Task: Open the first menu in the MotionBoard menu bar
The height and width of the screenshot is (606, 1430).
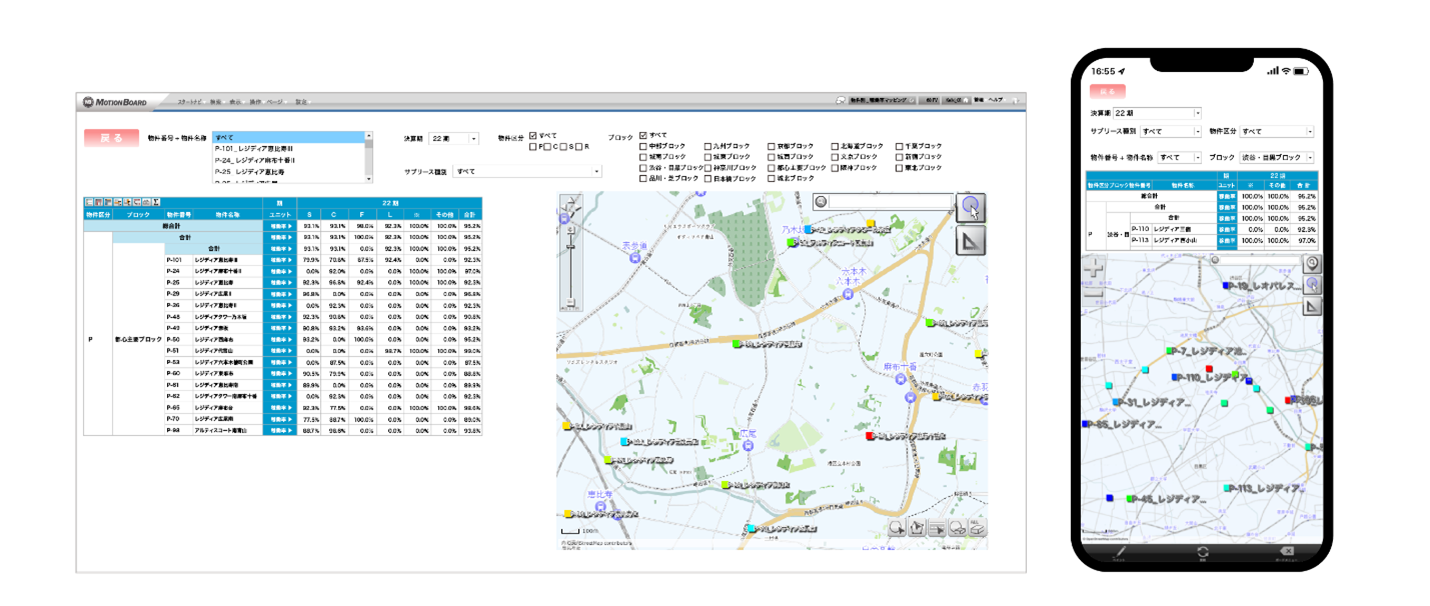Action: coord(189,101)
